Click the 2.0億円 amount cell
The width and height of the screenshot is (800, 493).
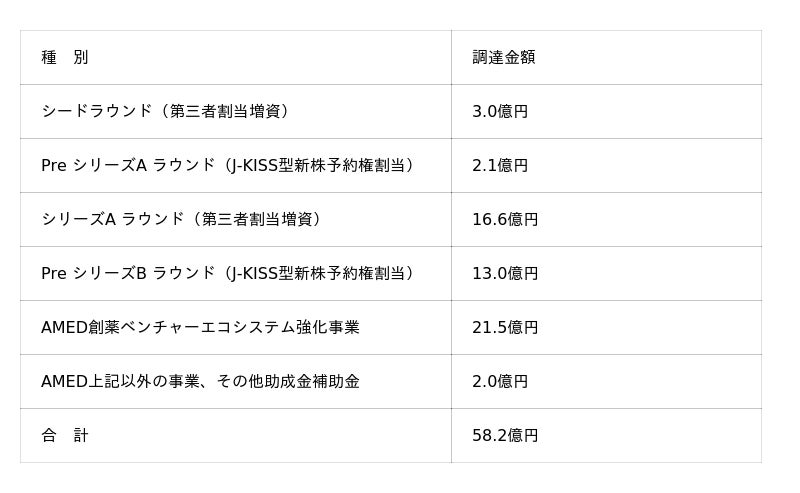tap(500, 382)
